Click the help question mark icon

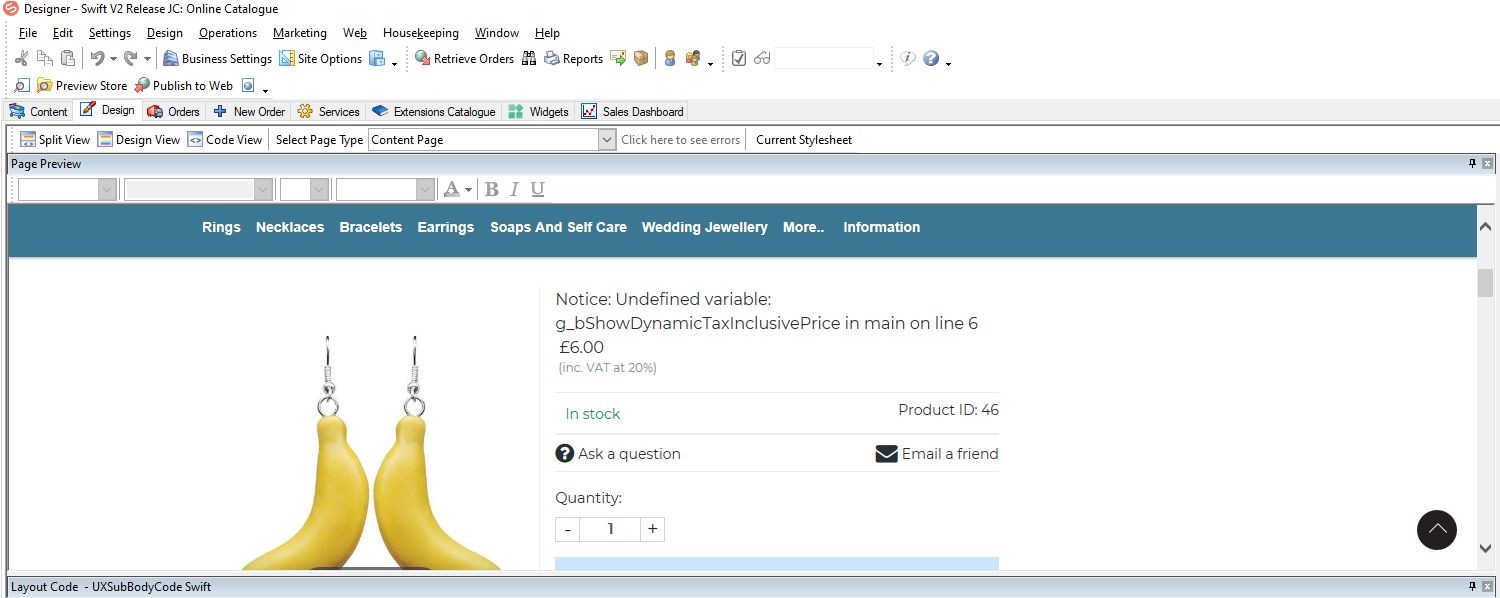[x=931, y=59]
